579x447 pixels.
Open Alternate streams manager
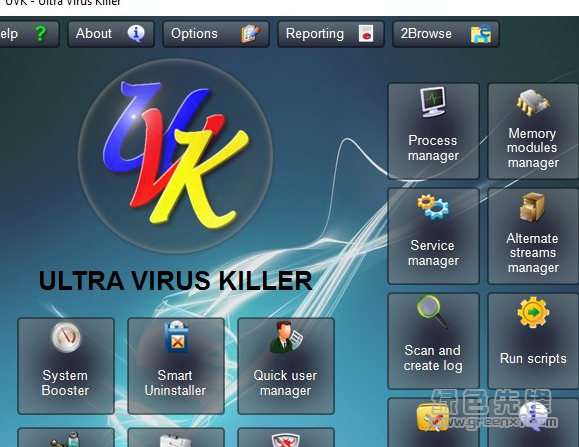coord(533,236)
